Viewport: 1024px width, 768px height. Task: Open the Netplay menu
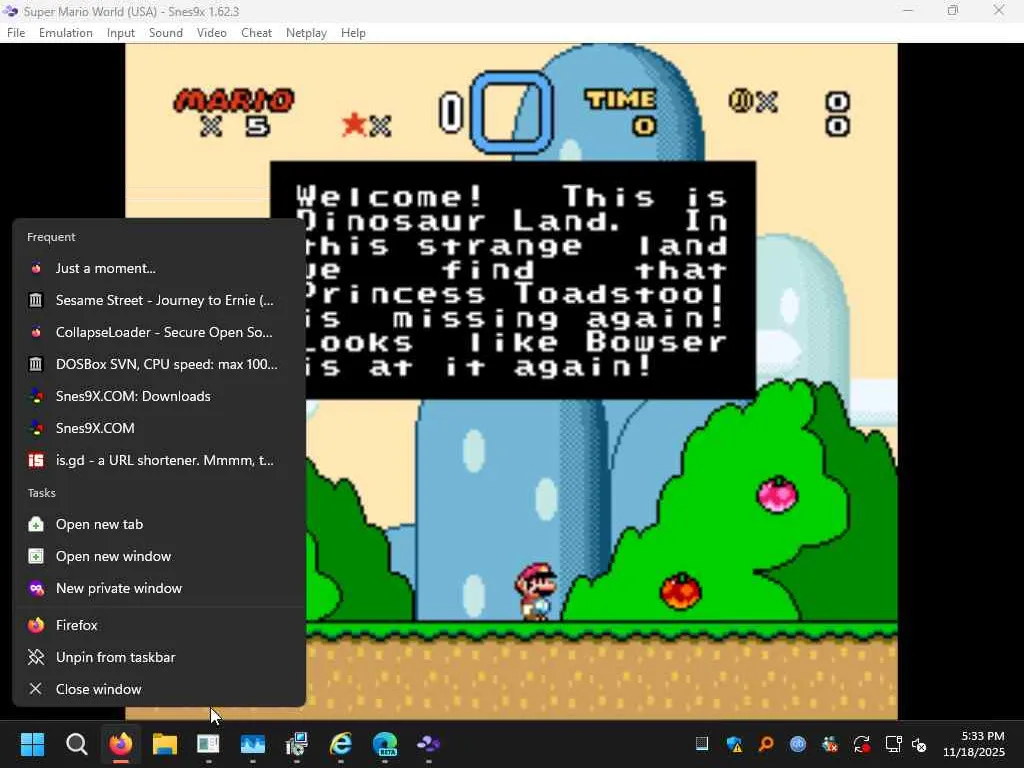coord(306,33)
